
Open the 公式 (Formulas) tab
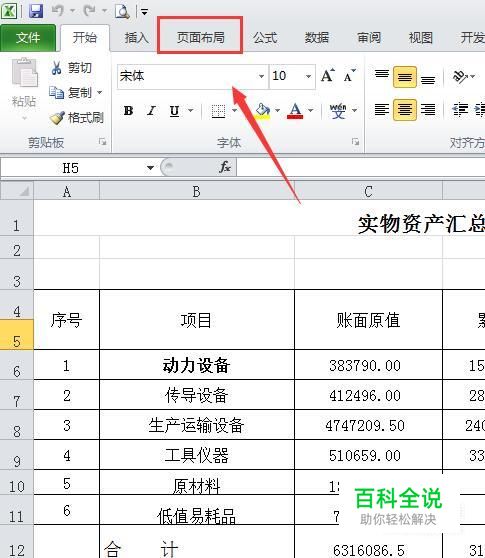pos(265,38)
